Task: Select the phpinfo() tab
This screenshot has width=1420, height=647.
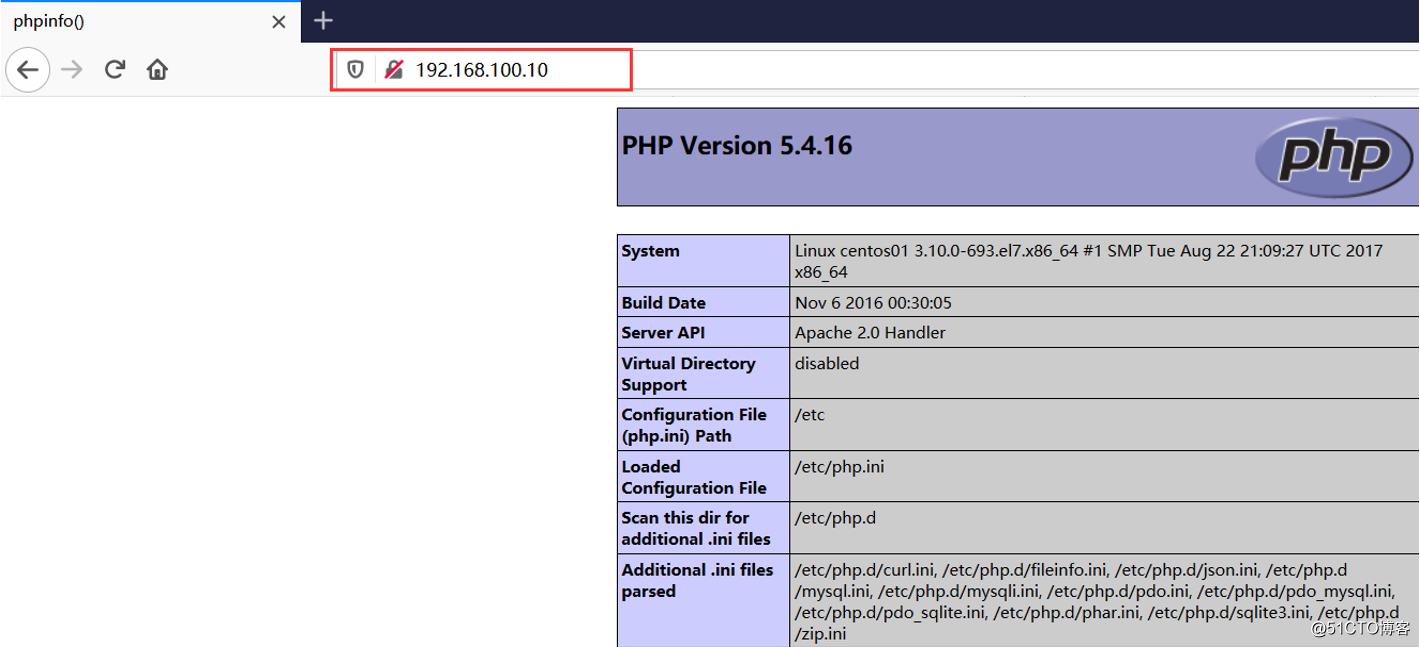Action: tap(150, 22)
